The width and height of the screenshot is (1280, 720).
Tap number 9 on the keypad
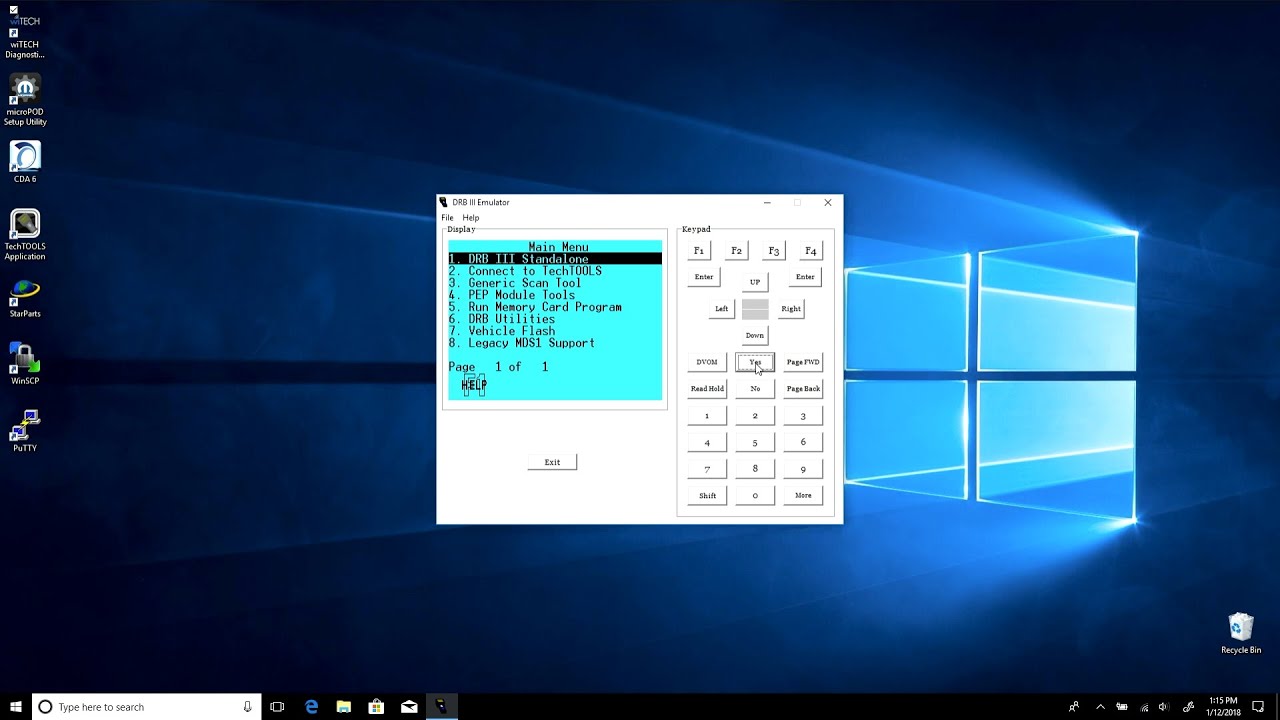coord(803,469)
